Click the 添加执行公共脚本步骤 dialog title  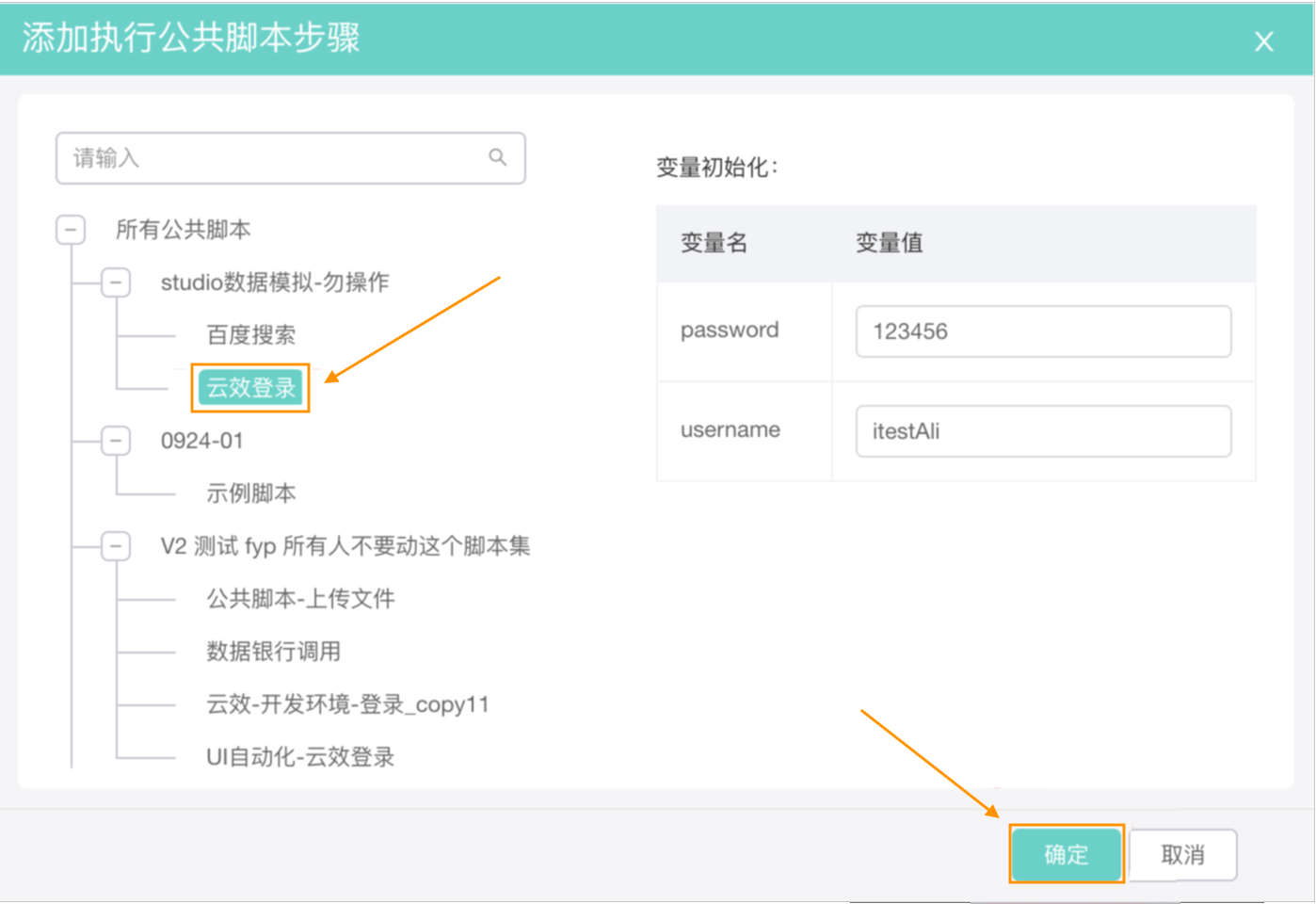pyautogui.click(x=191, y=38)
